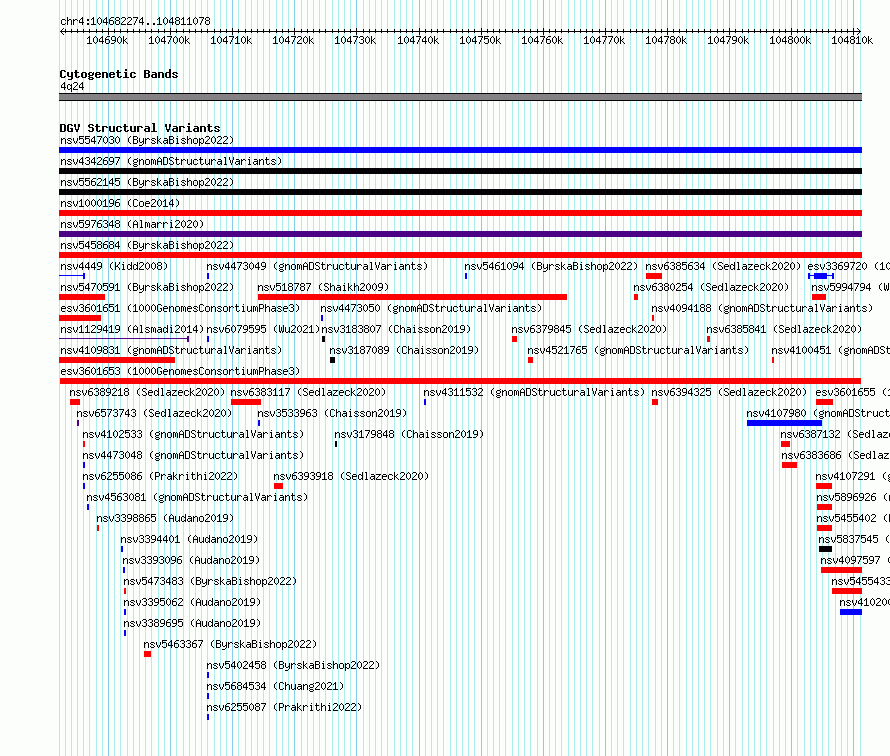Select the nsv4109831 red variant bar

(117, 360)
